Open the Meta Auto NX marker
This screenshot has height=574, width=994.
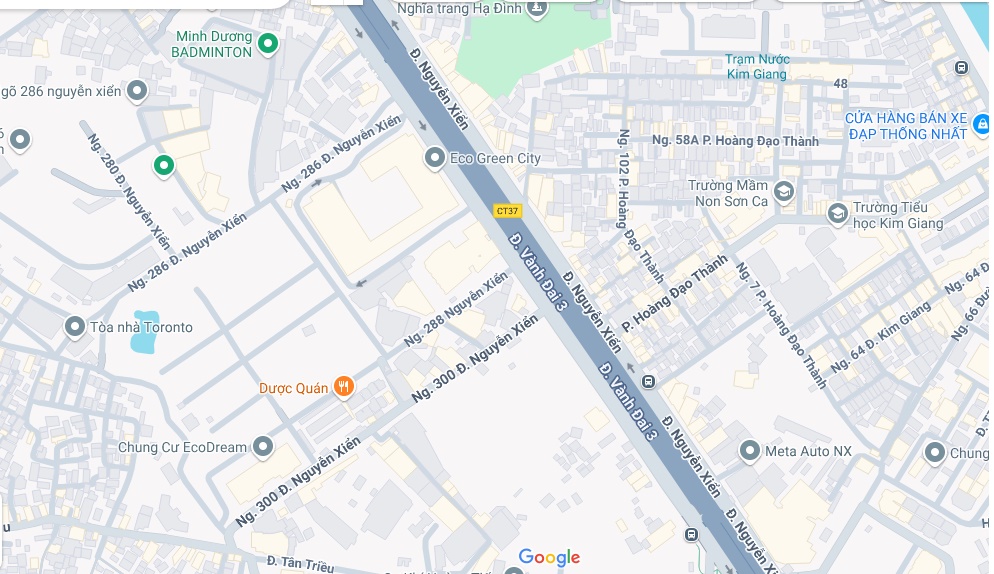point(749,451)
